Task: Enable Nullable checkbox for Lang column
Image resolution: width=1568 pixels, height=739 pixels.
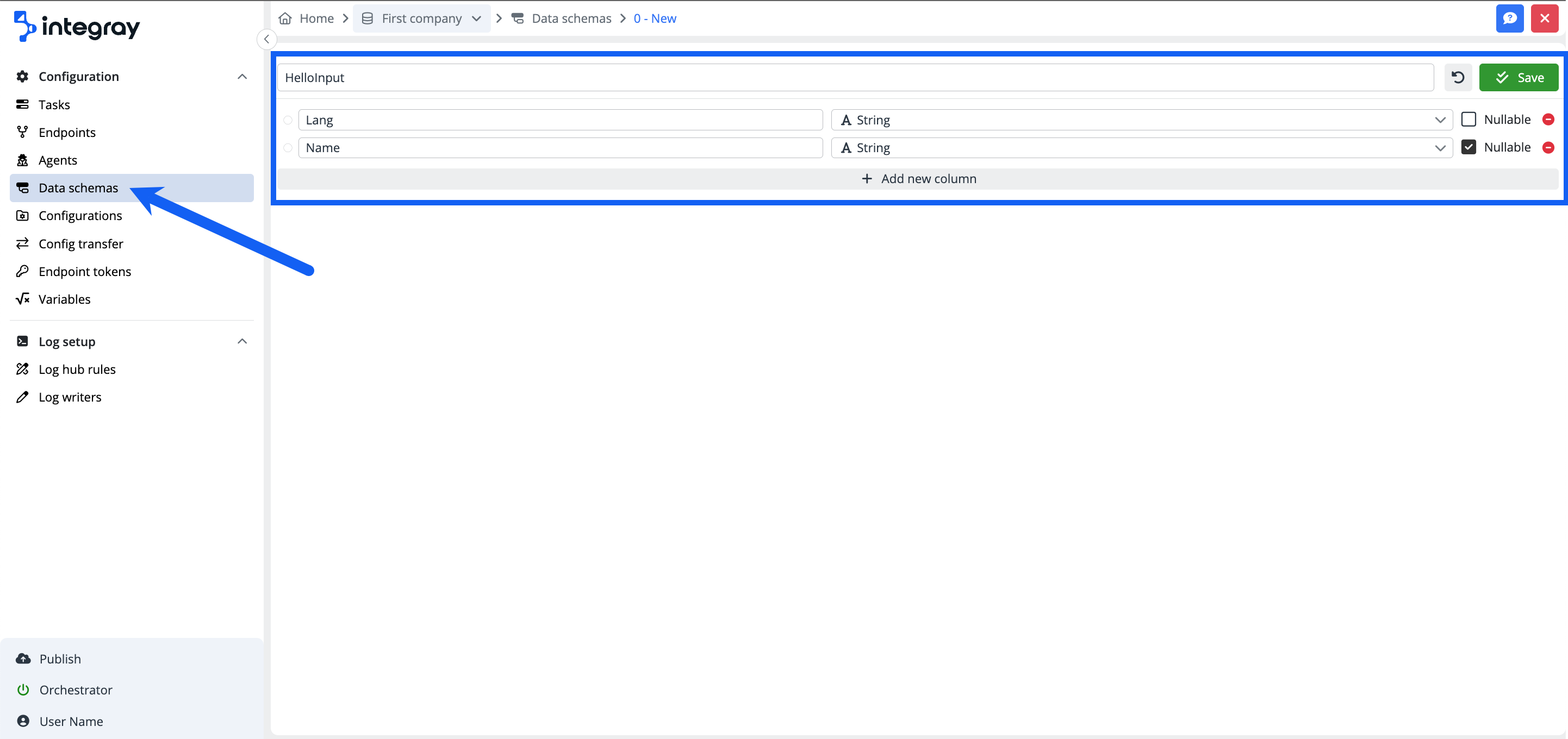Action: (x=1468, y=119)
